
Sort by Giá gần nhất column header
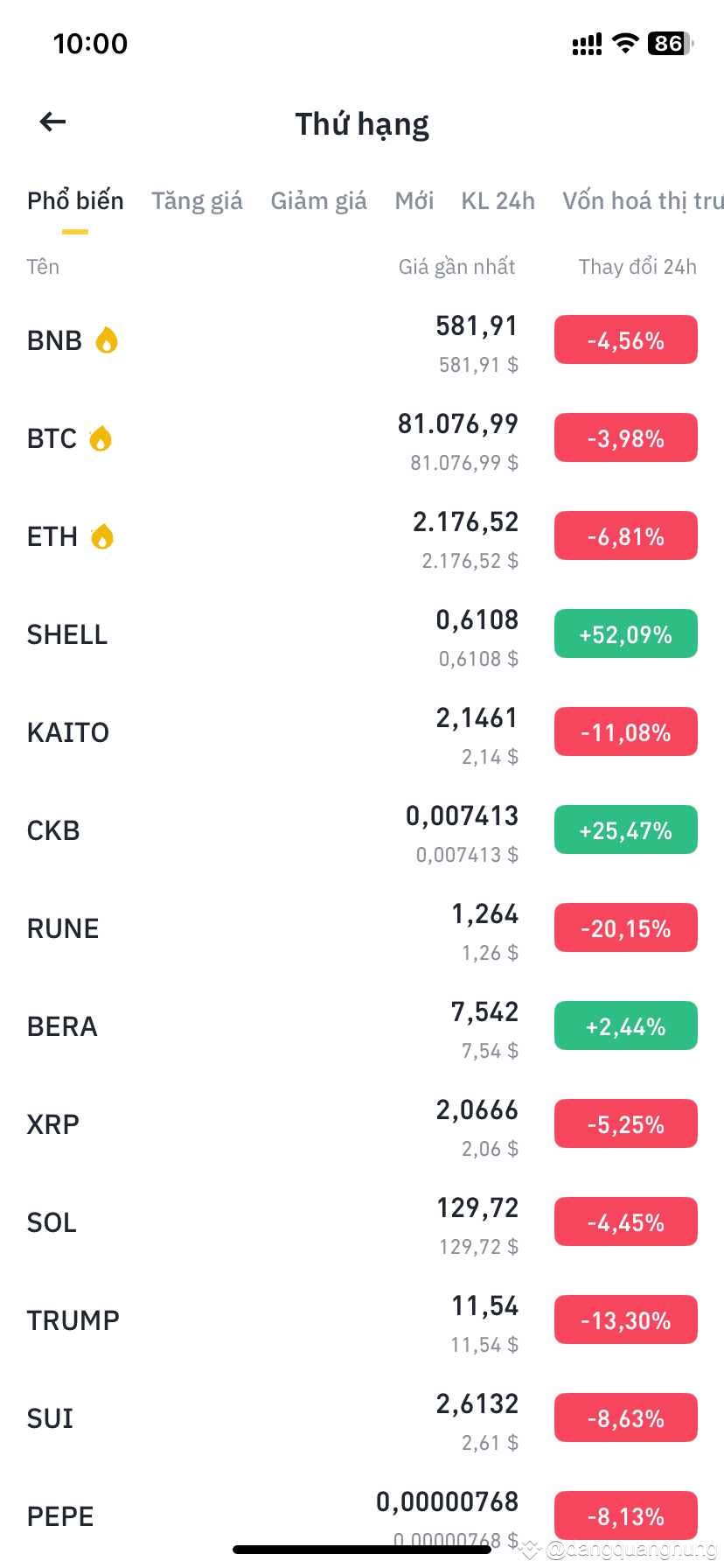pos(456,267)
